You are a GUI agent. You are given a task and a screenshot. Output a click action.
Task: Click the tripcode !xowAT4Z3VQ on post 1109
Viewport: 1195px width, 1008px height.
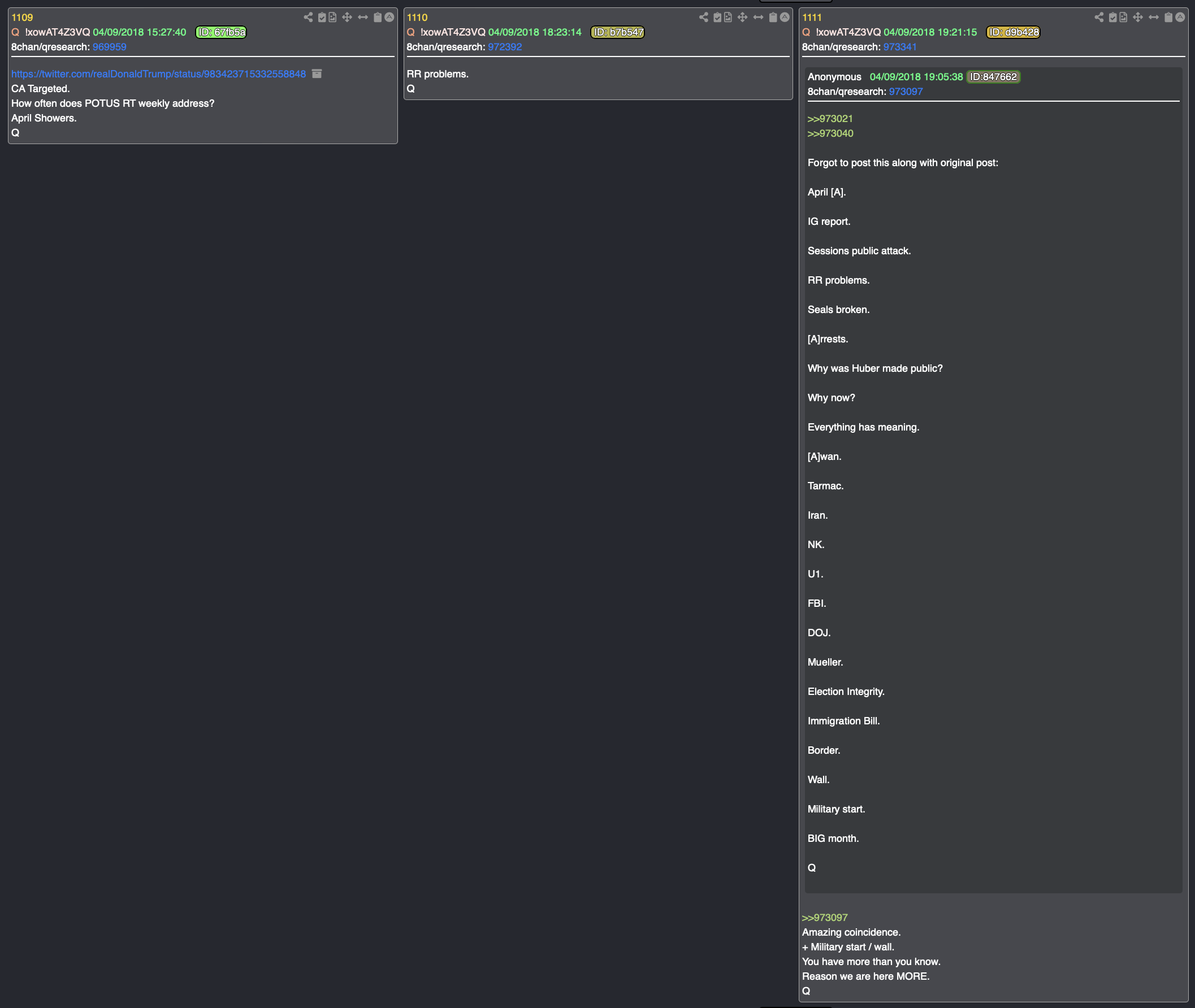click(x=58, y=33)
